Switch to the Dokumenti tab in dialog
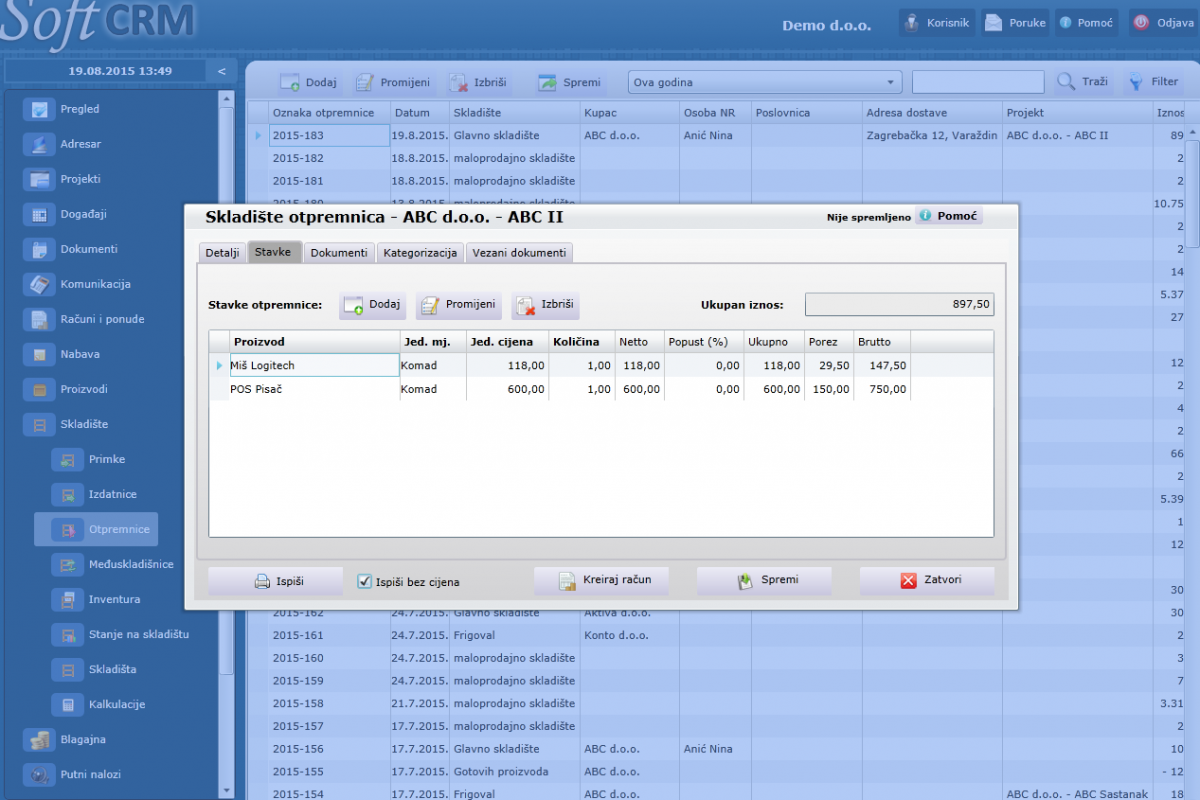 [x=339, y=253]
